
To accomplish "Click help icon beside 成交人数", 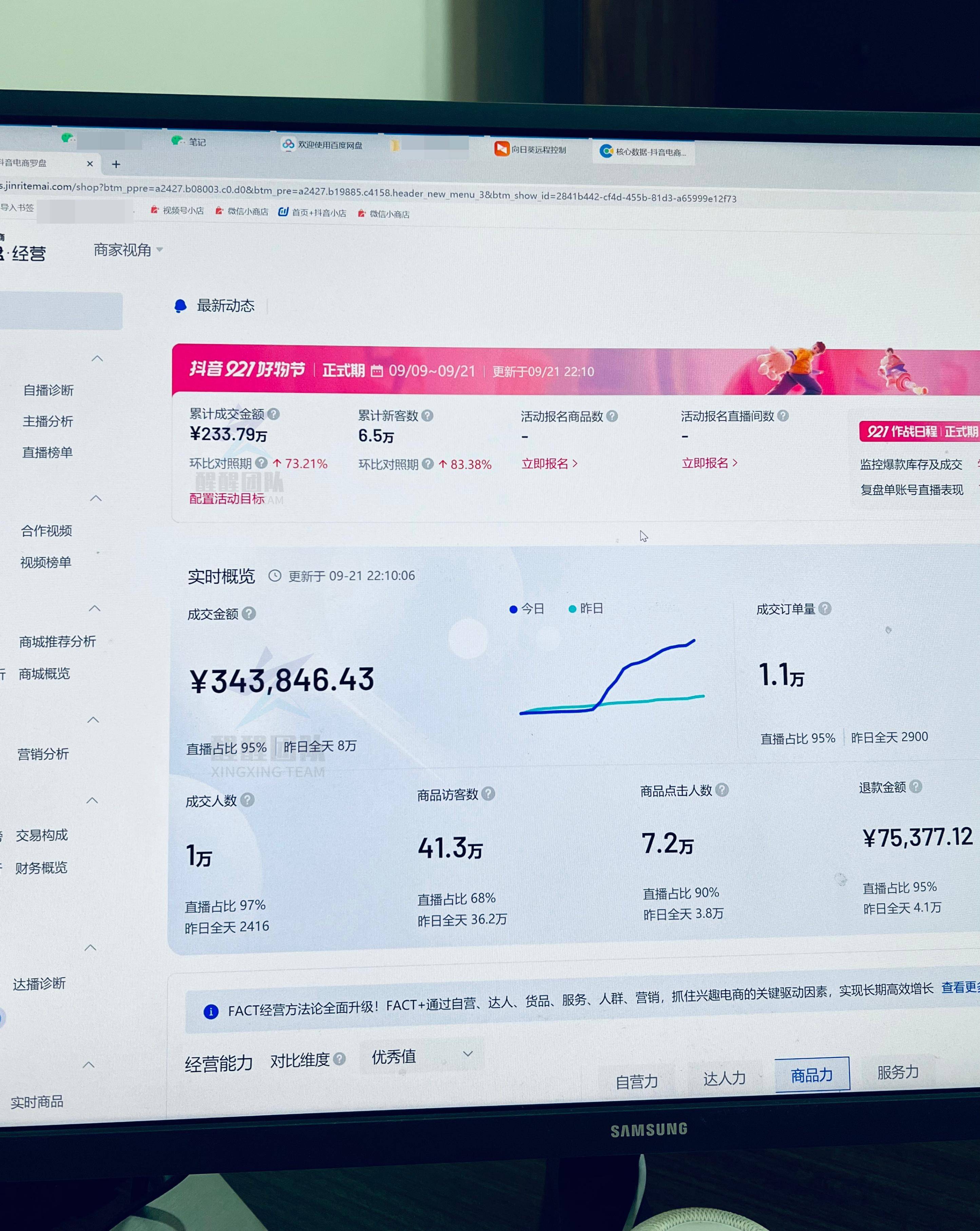I will 247,800.
